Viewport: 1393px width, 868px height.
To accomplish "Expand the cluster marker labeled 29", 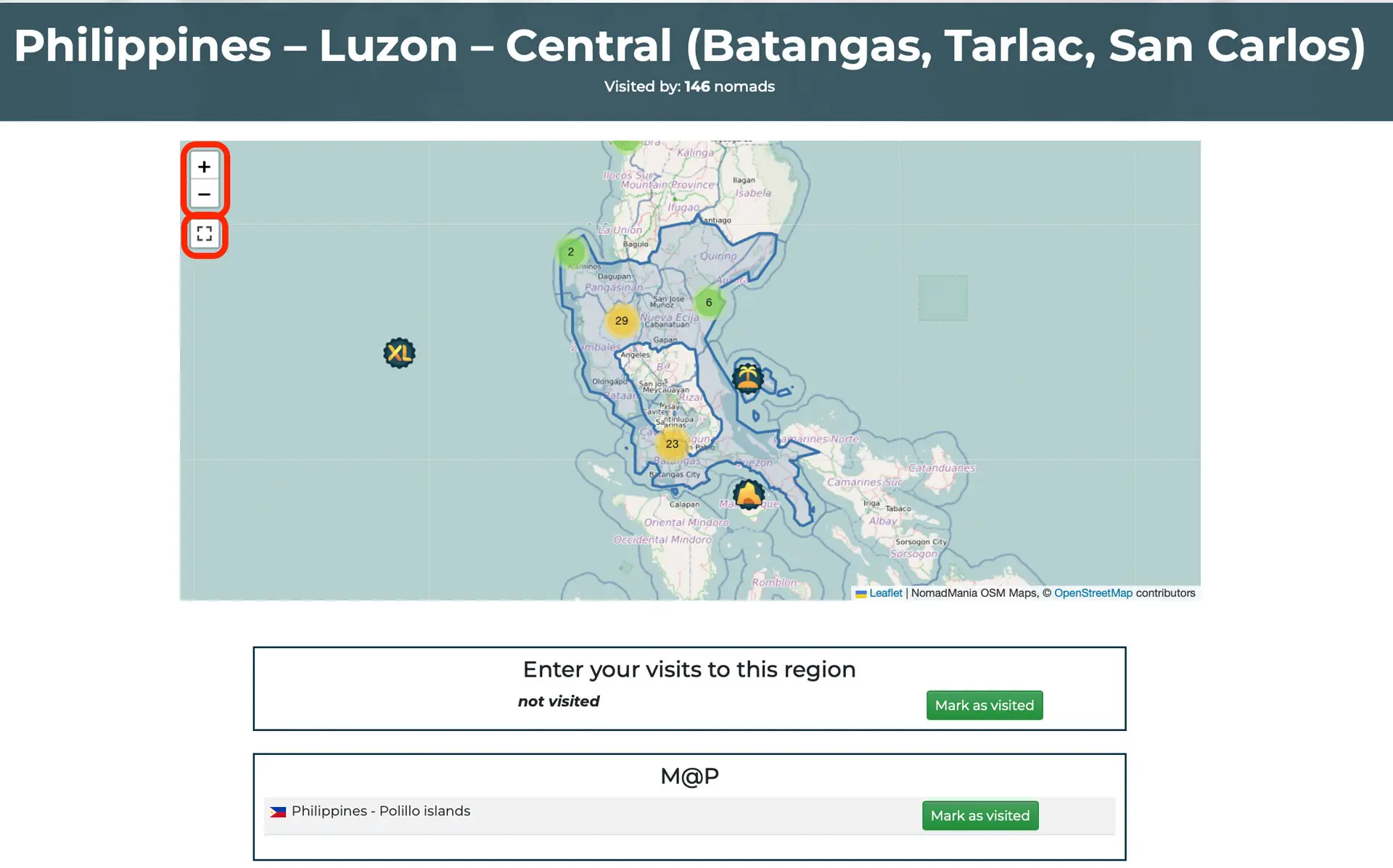I will tap(622, 321).
